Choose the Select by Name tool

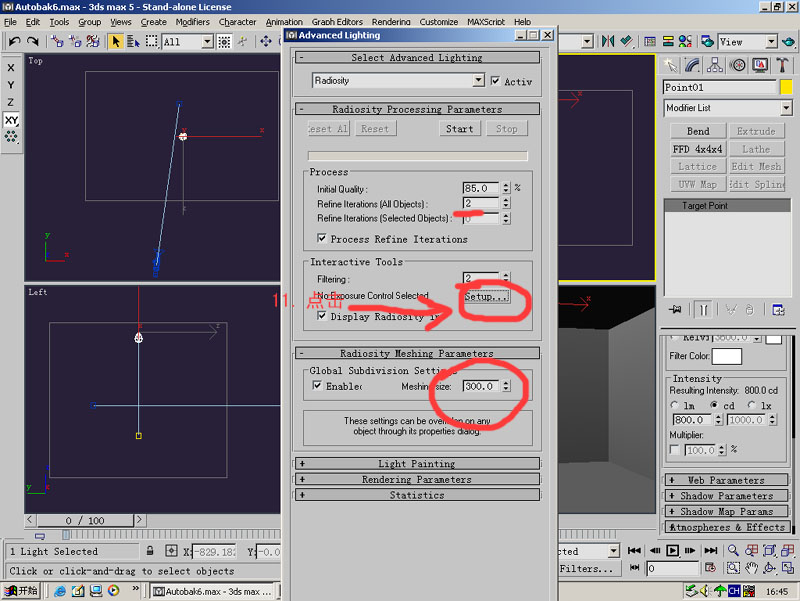[133, 41]
